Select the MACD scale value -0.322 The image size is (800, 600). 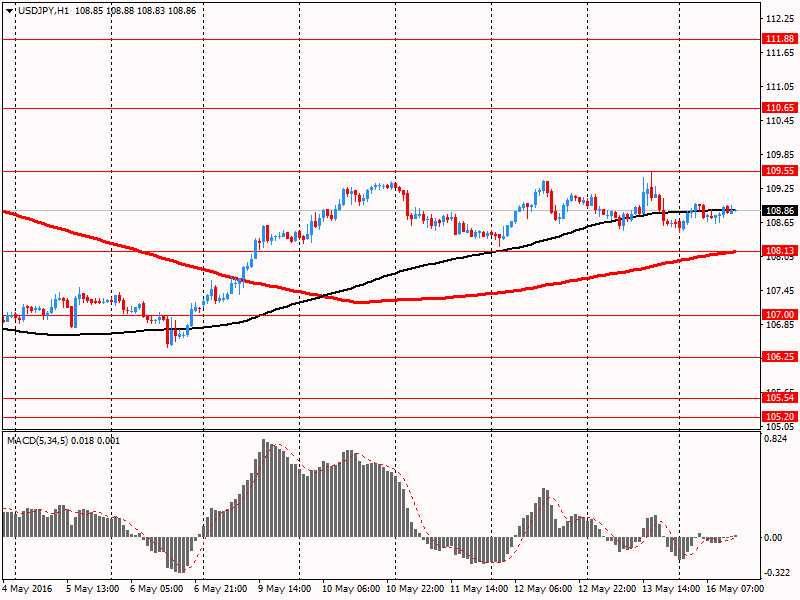click(x=778, y=572)
